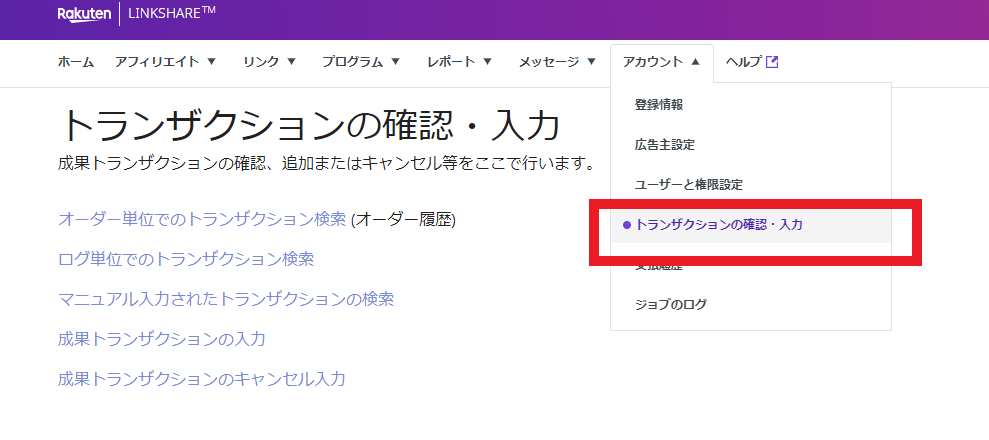
Task: Click the 成果トランザクションの入力 link
Action: [162, 339]
